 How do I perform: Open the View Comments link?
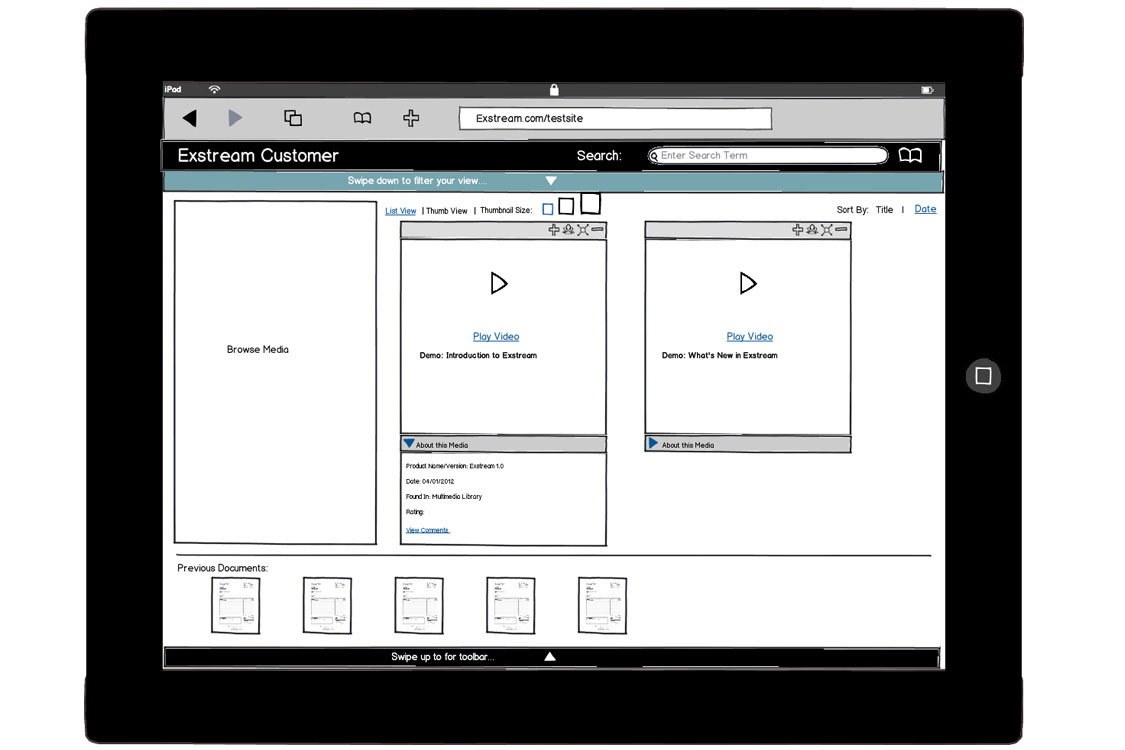[x=427, y=530]
